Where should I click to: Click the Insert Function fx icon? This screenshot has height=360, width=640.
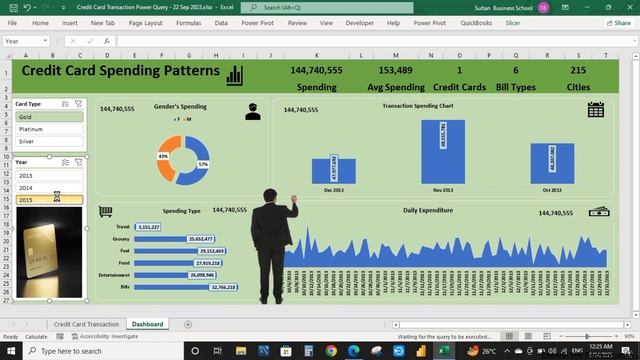(107, 41)
